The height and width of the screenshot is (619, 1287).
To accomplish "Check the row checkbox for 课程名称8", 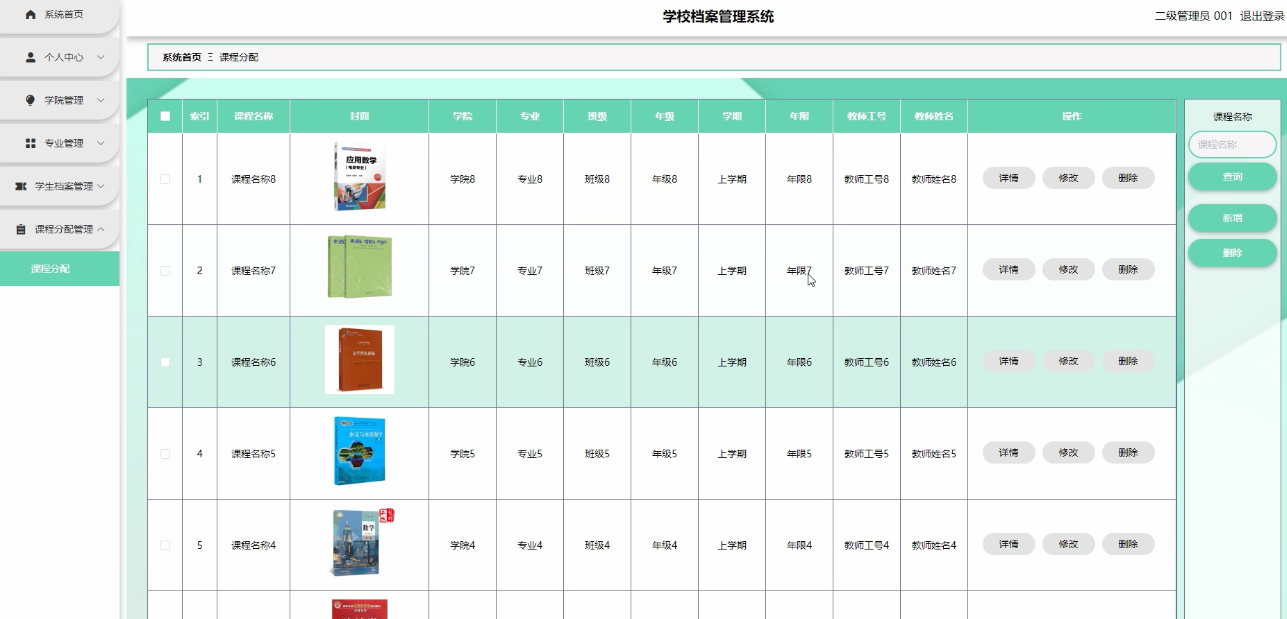I will coord(165,179).
